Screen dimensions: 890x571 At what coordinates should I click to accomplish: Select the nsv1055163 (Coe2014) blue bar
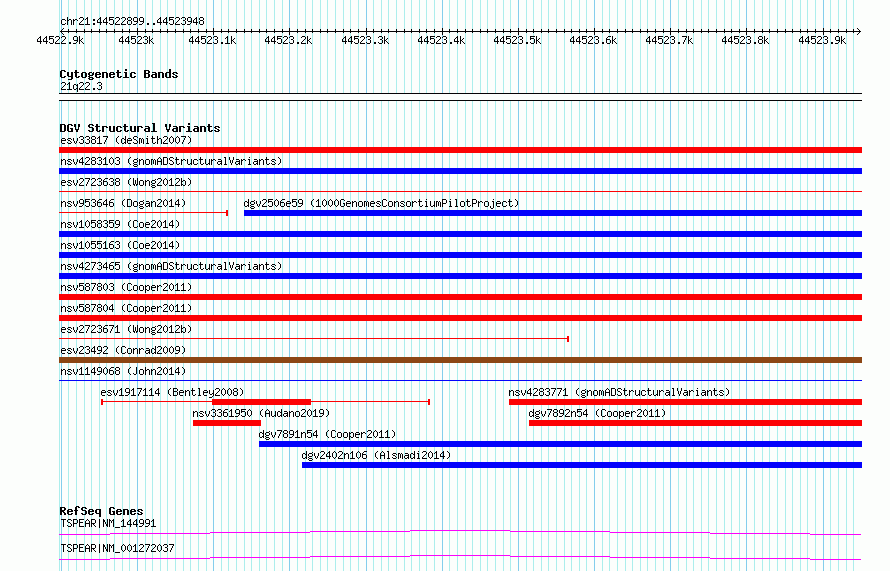click(x=460, y=255)
